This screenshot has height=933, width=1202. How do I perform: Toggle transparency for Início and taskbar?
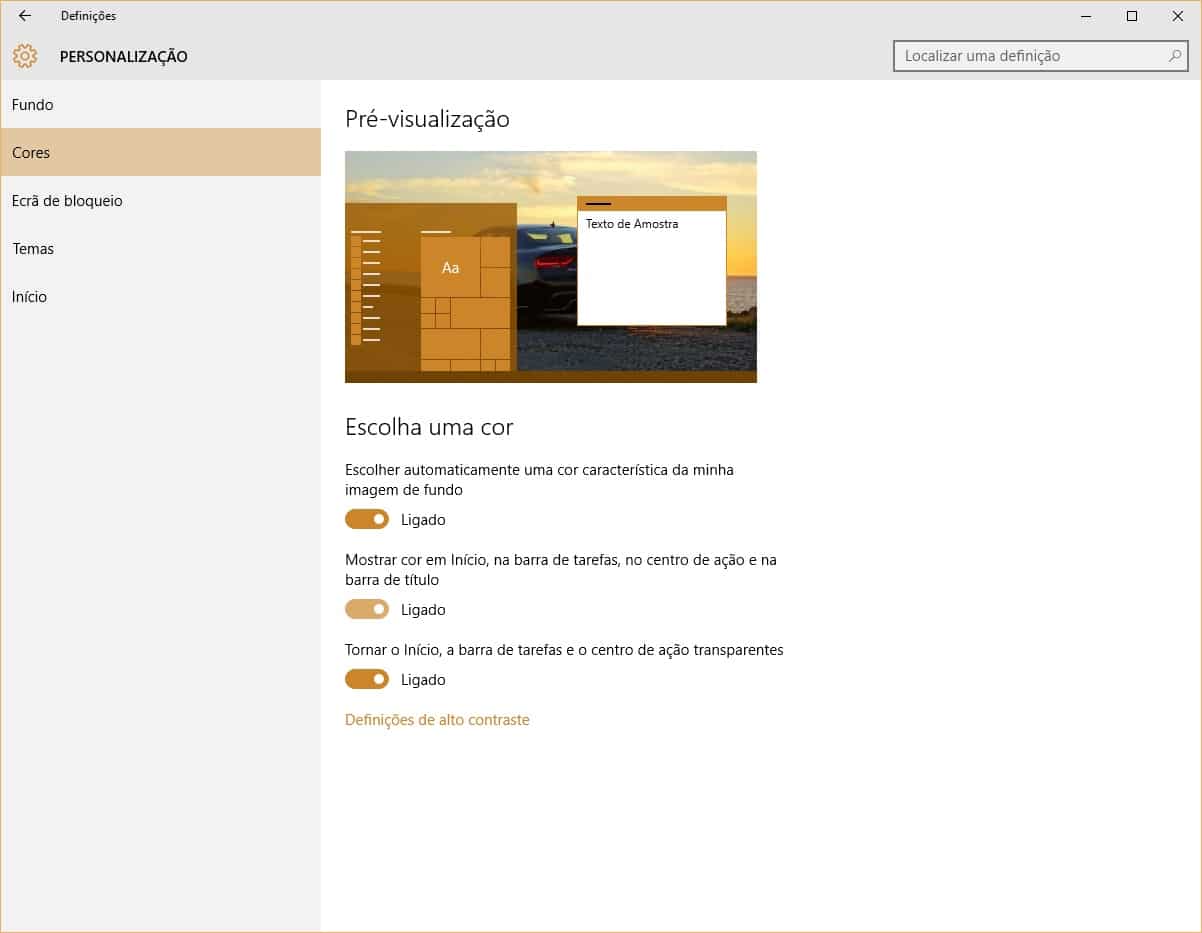(367, 679)
